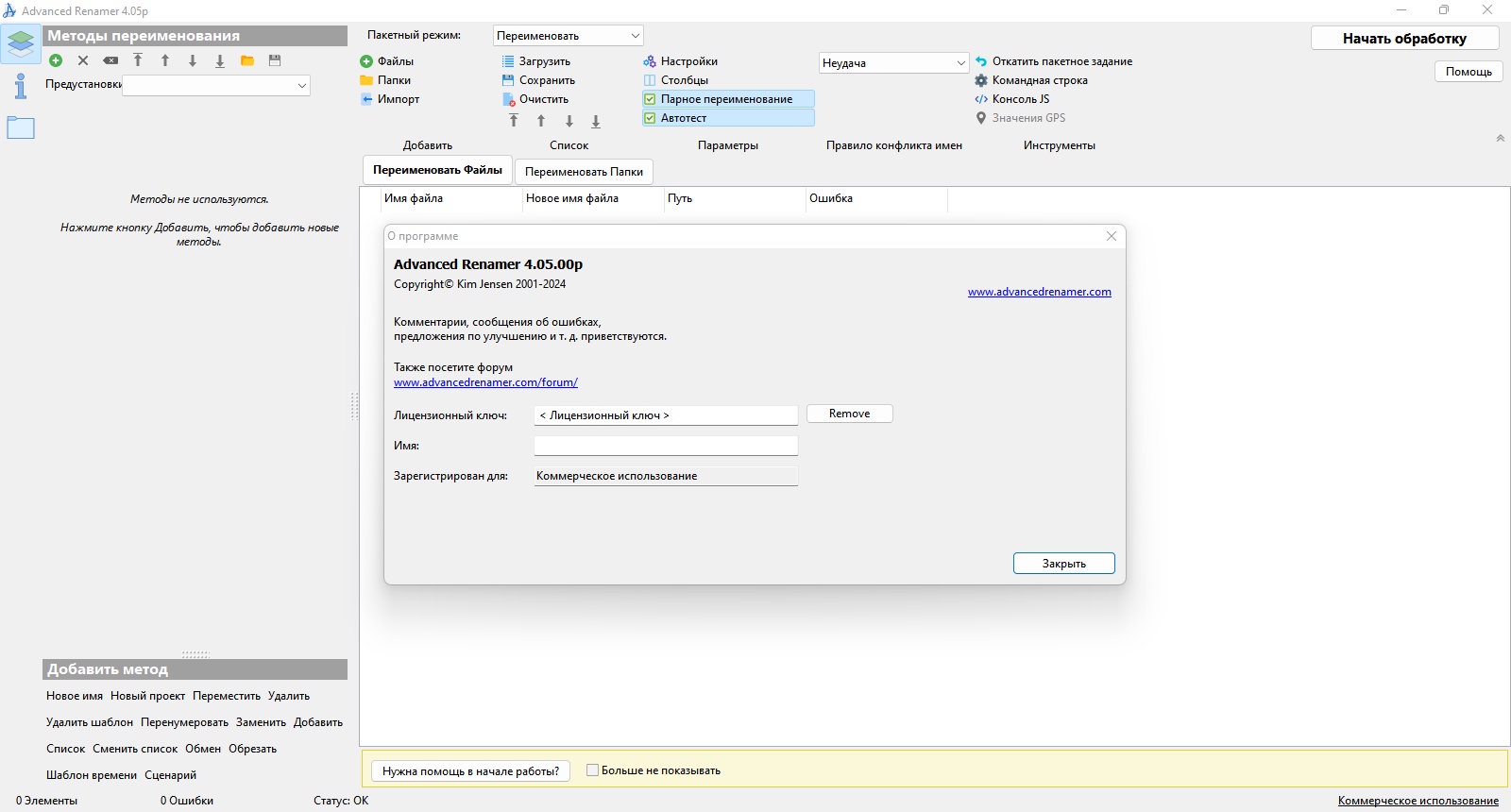Click Remove next to the license key
Screen dimensions: 1511x812
click(x=850, y=414)
